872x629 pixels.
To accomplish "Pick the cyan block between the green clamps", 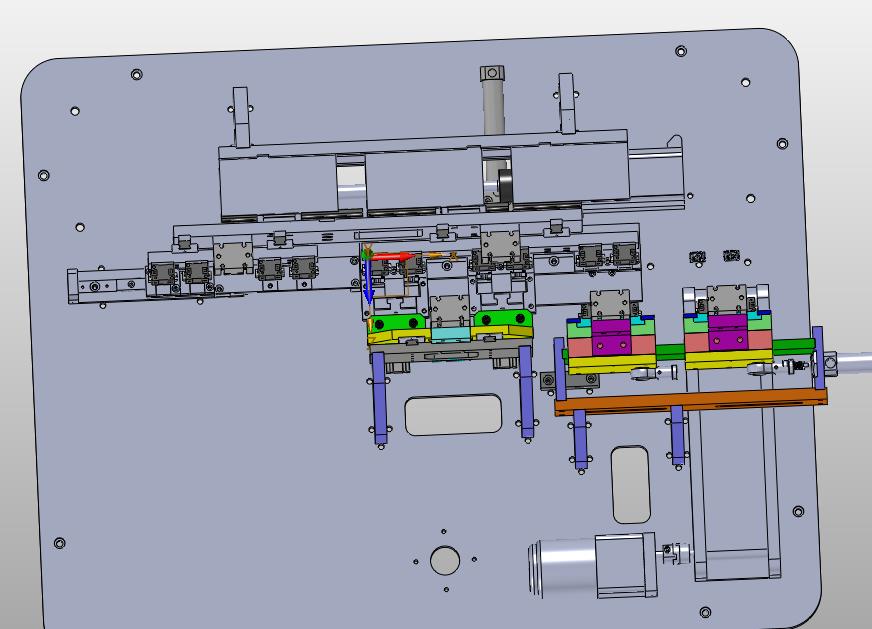I will (x=450, y=334).
